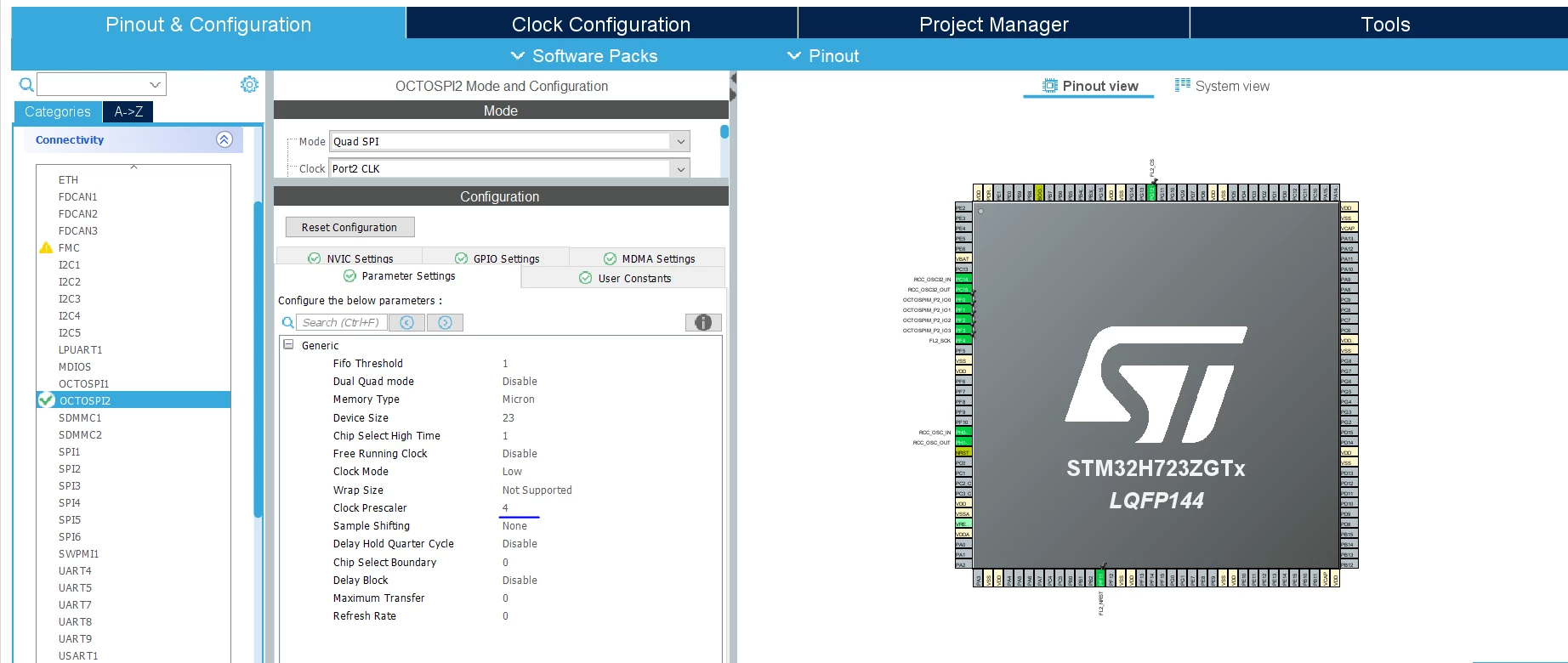This screenshot has height=663, width=1568.
Task: Expand the Software Packs menu
Action: (x=584, y=56)
